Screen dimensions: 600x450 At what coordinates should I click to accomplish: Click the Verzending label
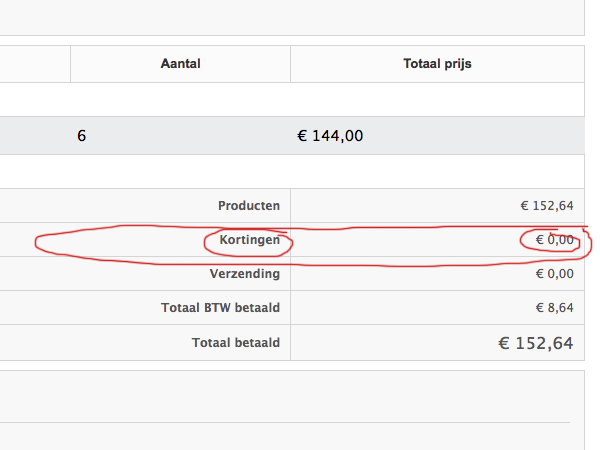(x=244, y=274)
